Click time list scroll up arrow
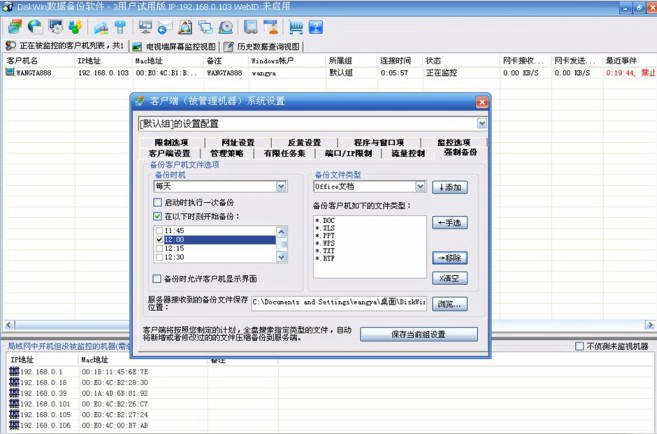Viewport: 657px width, 434px height. pos(282,231)
